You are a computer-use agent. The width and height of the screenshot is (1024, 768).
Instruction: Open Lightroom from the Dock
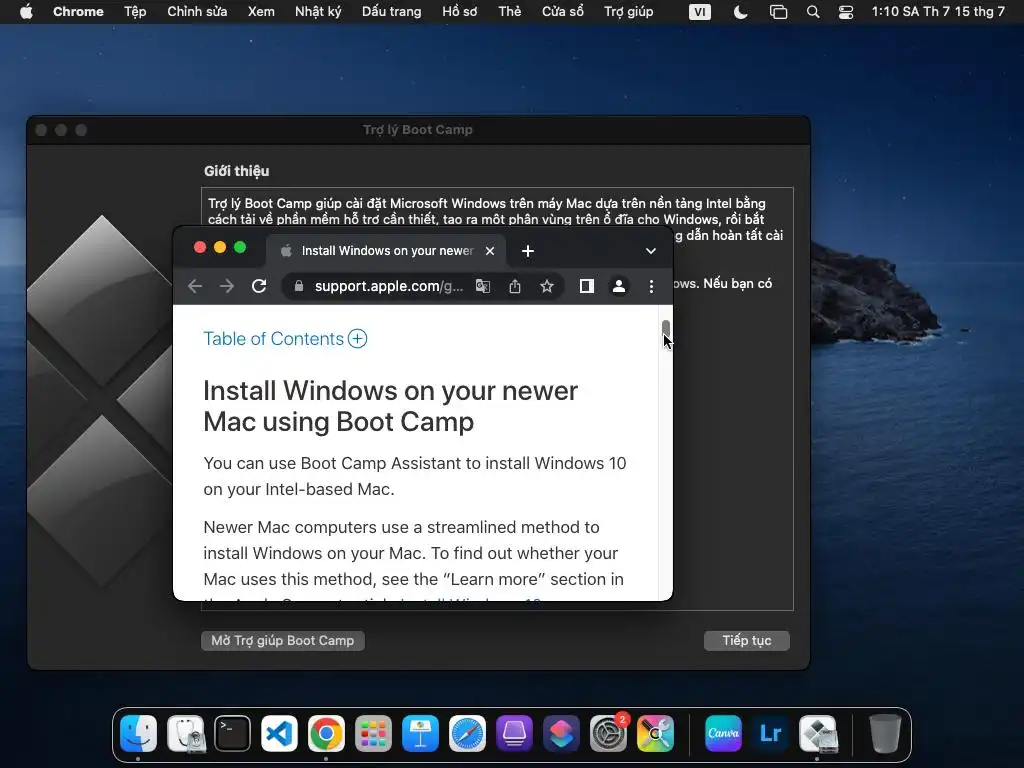(770, 733)
